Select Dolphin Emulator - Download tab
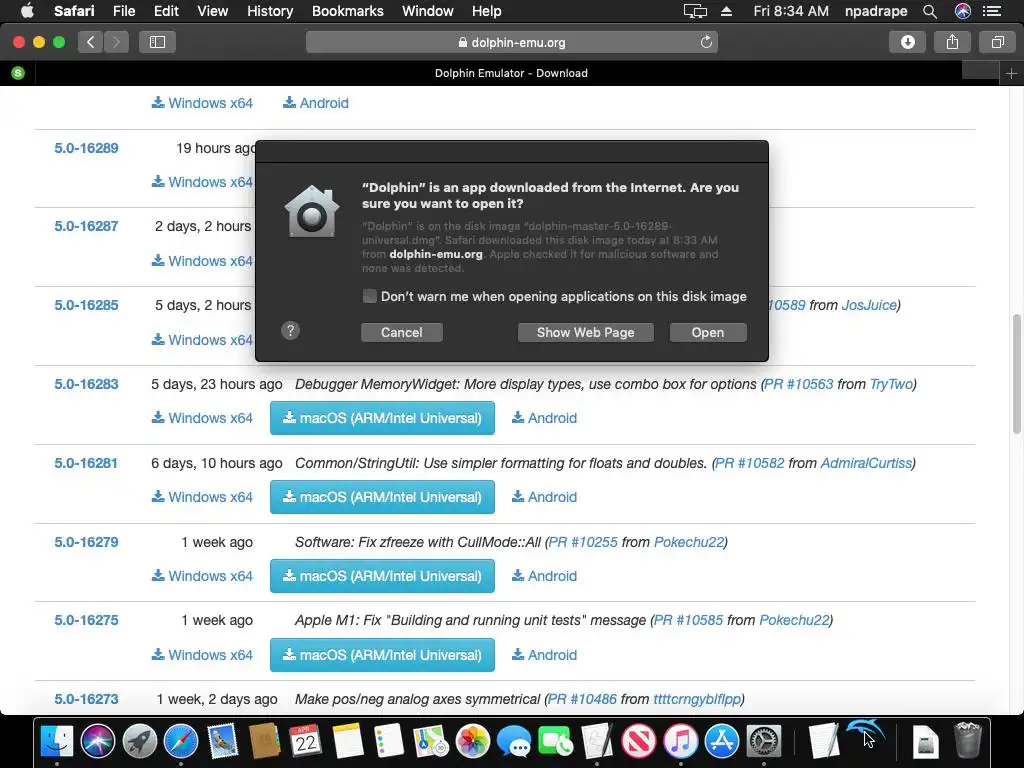 (511, 73)
